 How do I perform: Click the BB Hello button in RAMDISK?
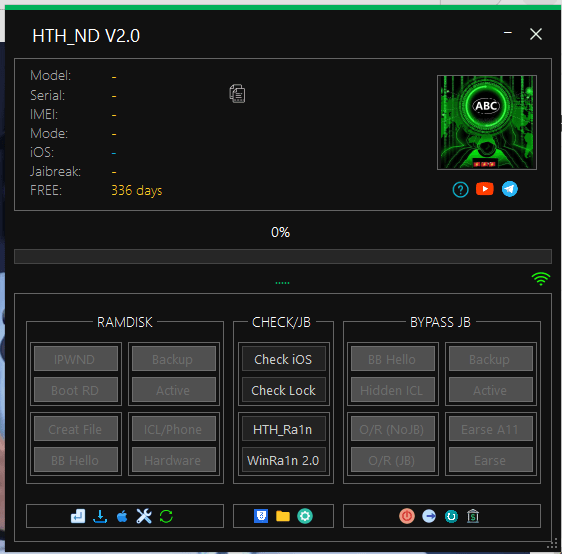tap(76, 460)
